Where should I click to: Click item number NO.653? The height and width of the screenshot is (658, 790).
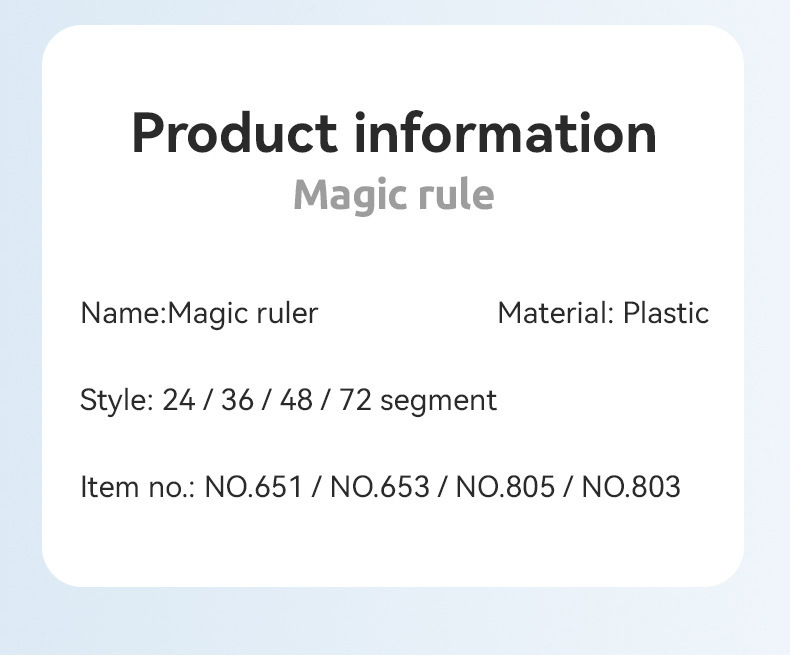click(381, 488)
